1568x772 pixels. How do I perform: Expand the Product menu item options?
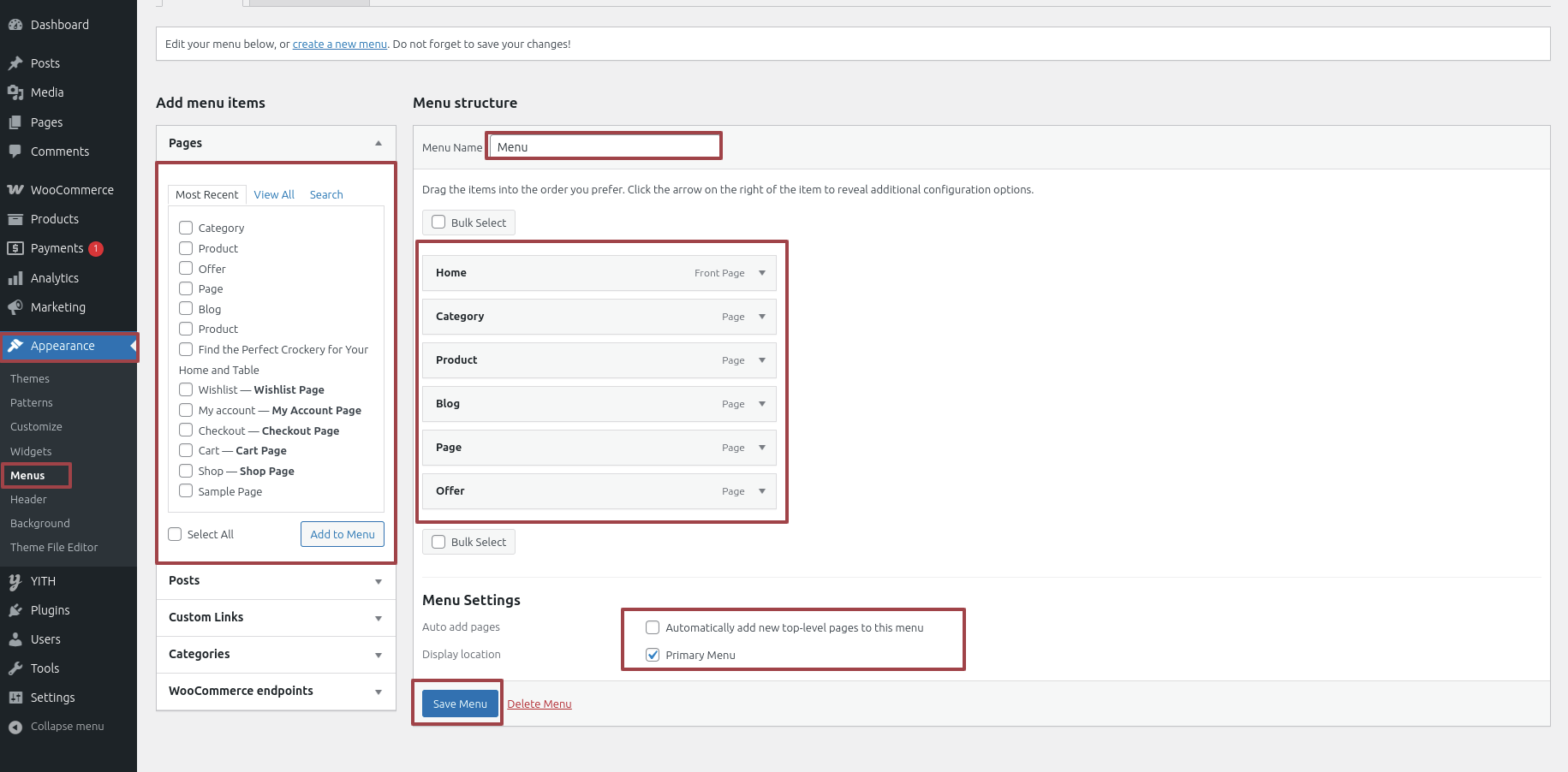(x=762, y=360)
